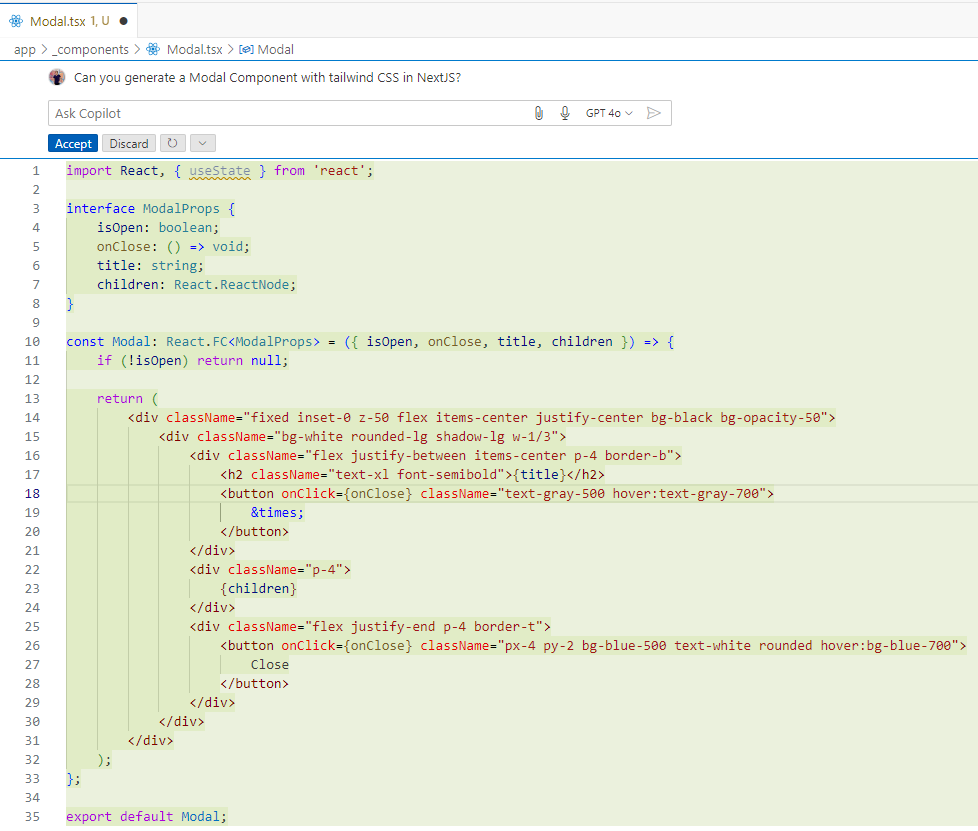978x831 pixels.
Task: Click the app breadcrumb segment
Action: 25,49
